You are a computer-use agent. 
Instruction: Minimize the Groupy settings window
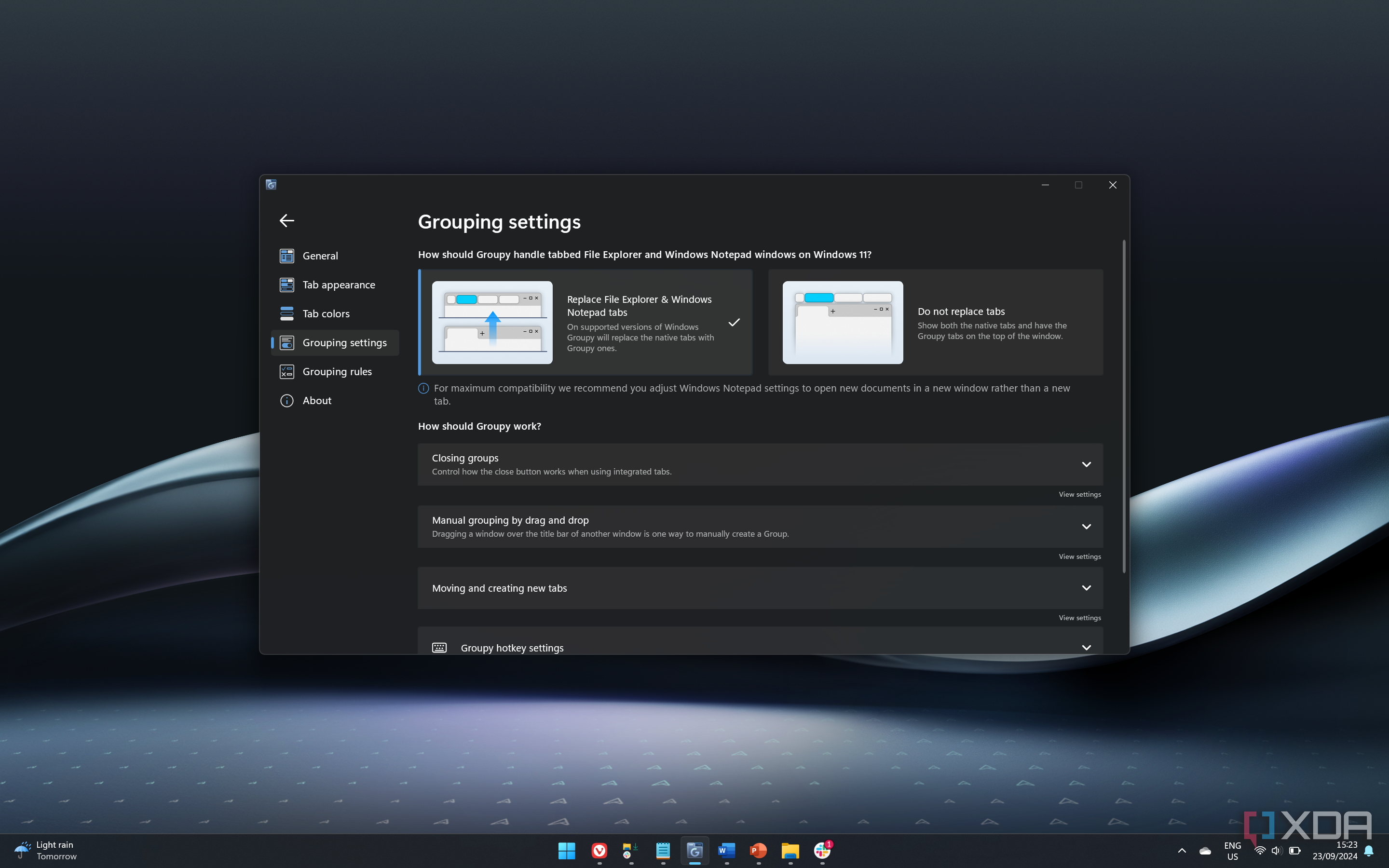[x=1045, y=185]
